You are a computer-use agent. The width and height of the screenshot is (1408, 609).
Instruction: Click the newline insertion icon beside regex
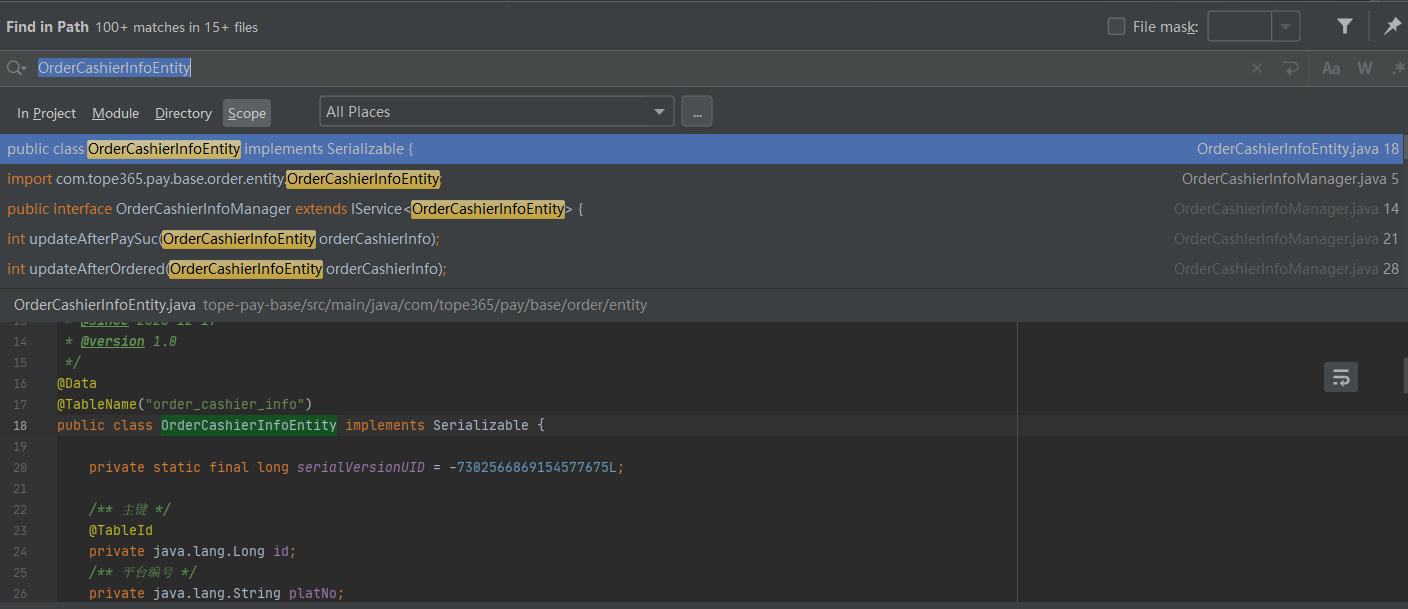(x=1290, y=68)
